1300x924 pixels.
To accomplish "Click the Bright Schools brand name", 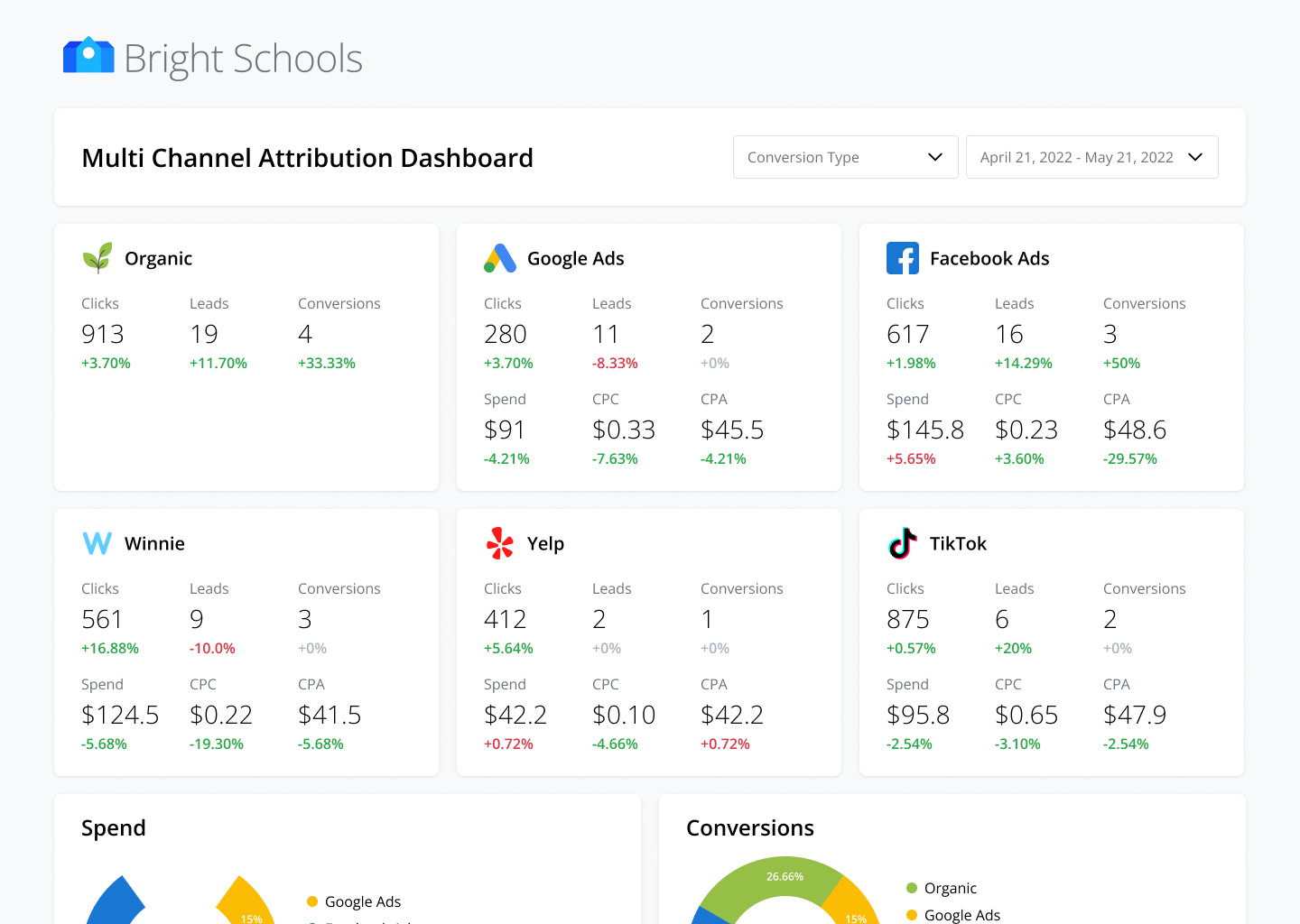I will (243, 59).
